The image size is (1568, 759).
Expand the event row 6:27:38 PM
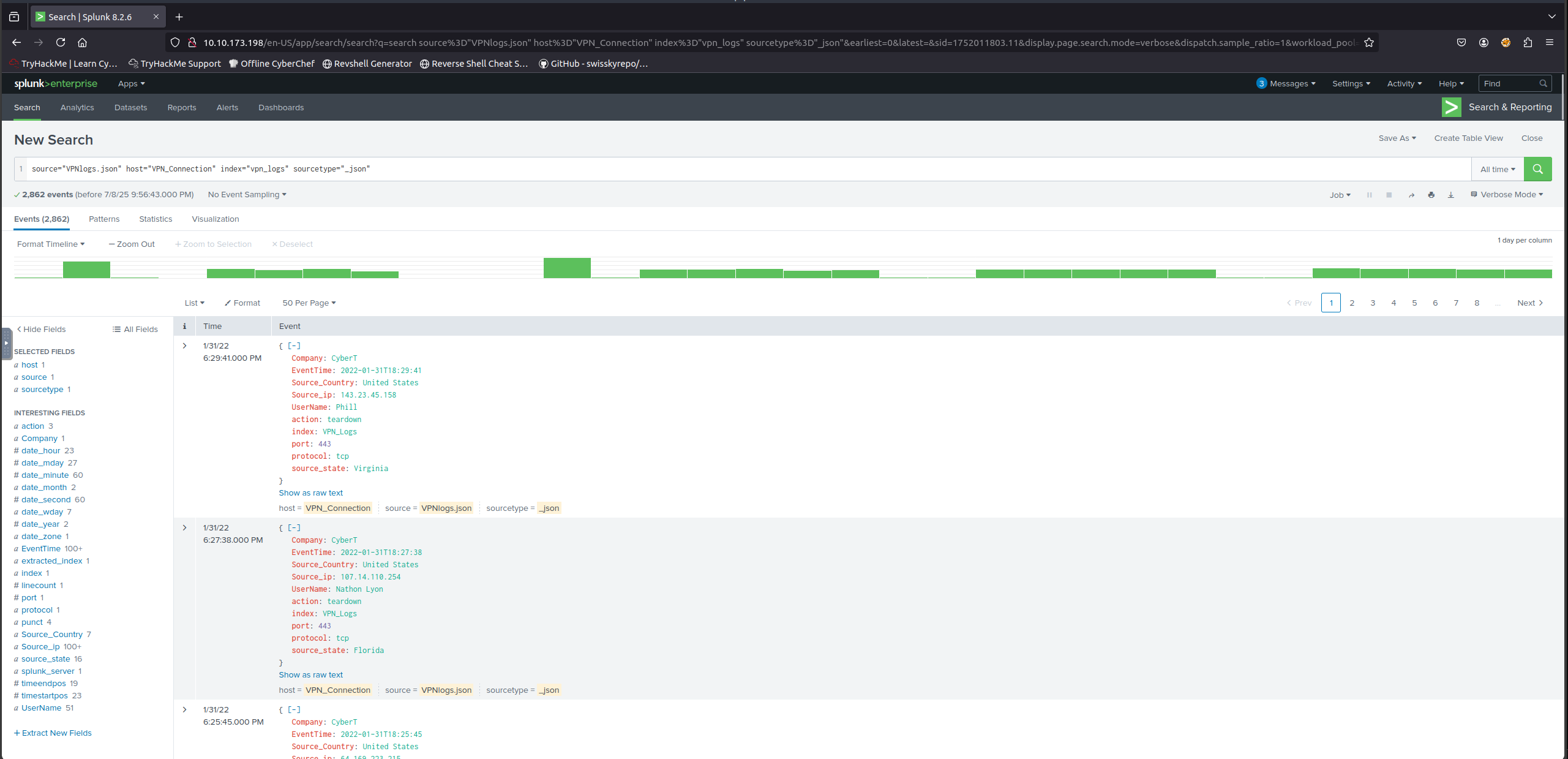pos(184,527)
